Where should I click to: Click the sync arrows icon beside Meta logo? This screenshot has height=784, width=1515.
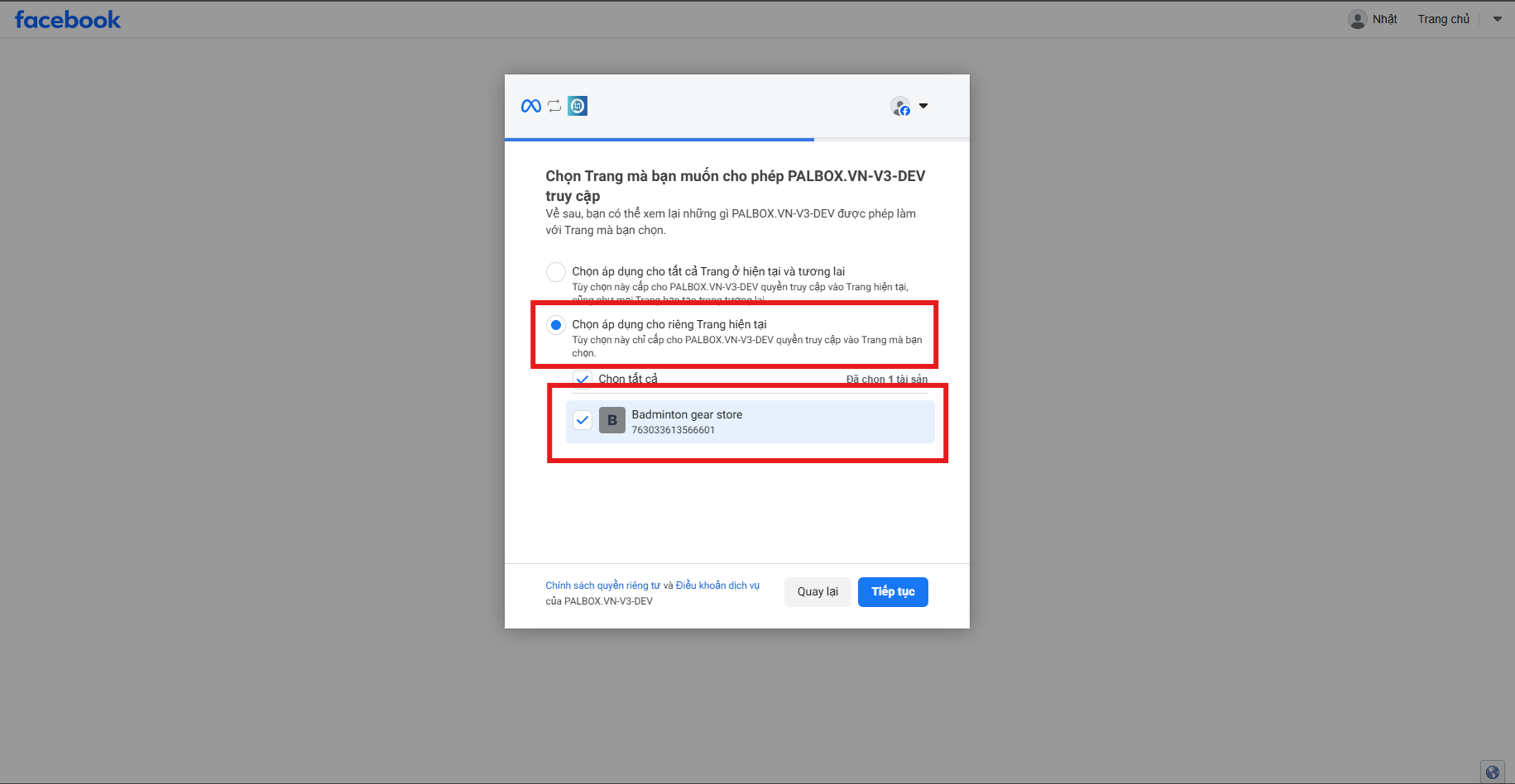coord(554,106)
